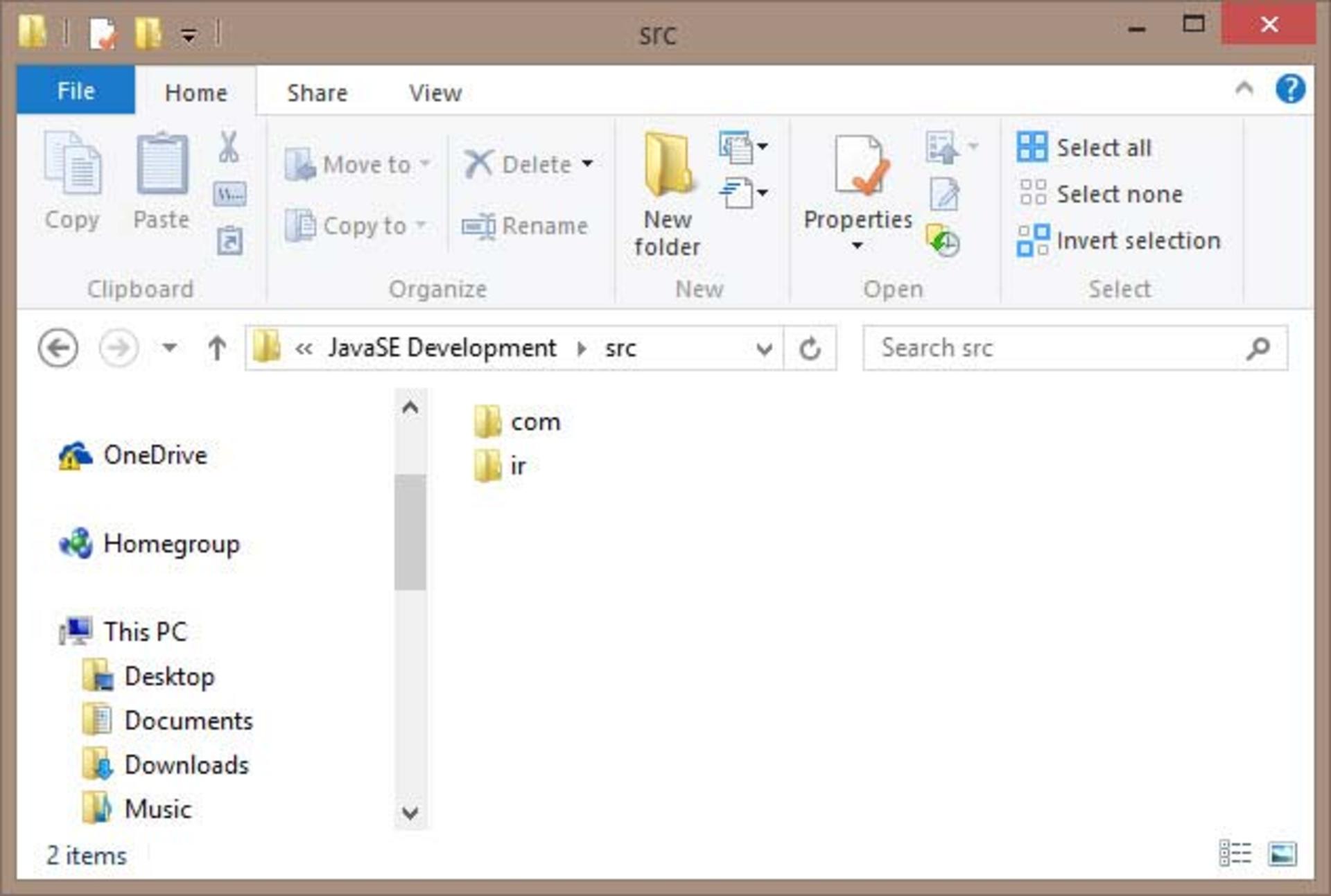
Task: Click Invert selection
Action: 1119,240
